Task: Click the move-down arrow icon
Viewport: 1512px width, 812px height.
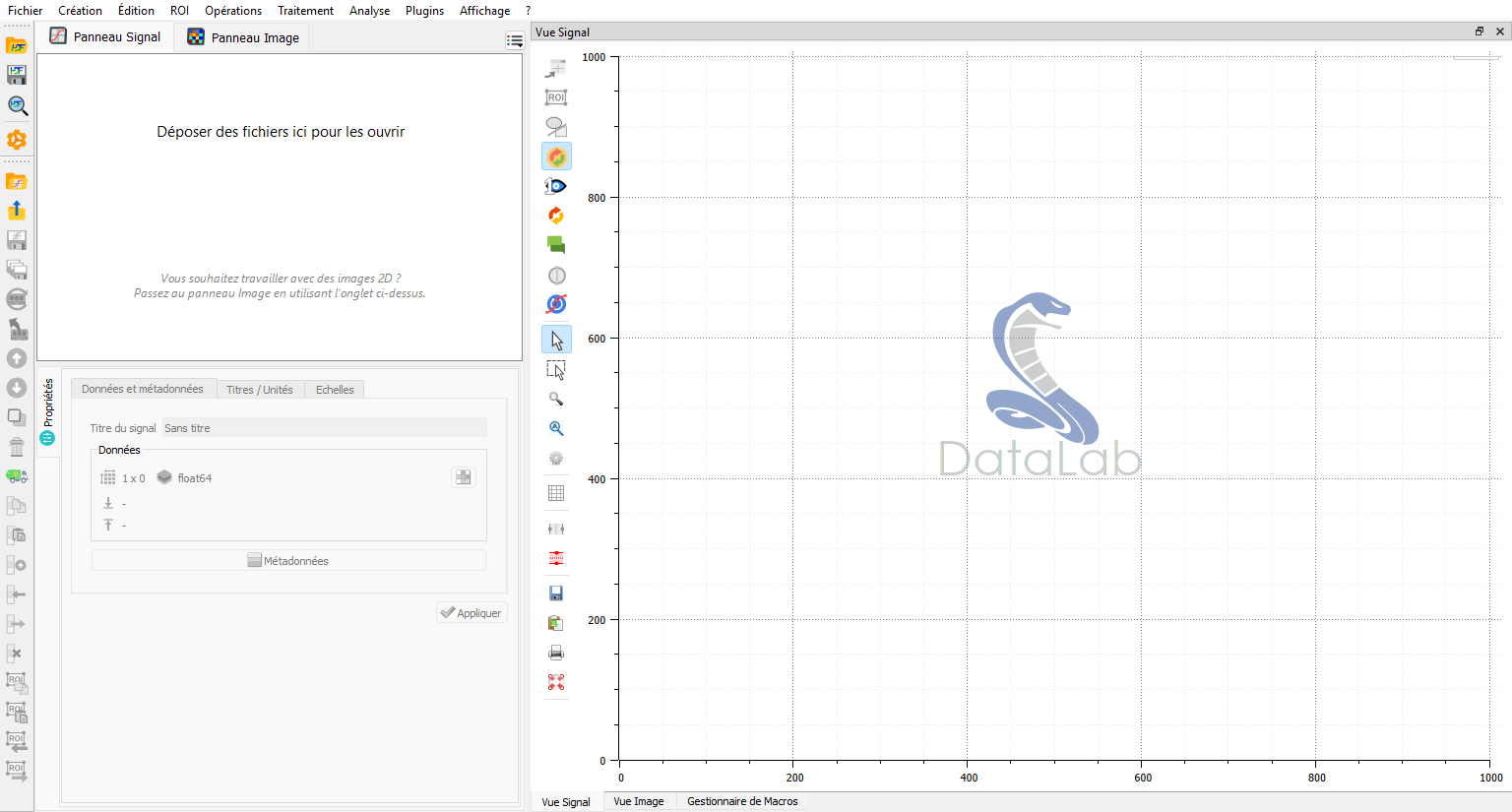Action: point(17,388)
